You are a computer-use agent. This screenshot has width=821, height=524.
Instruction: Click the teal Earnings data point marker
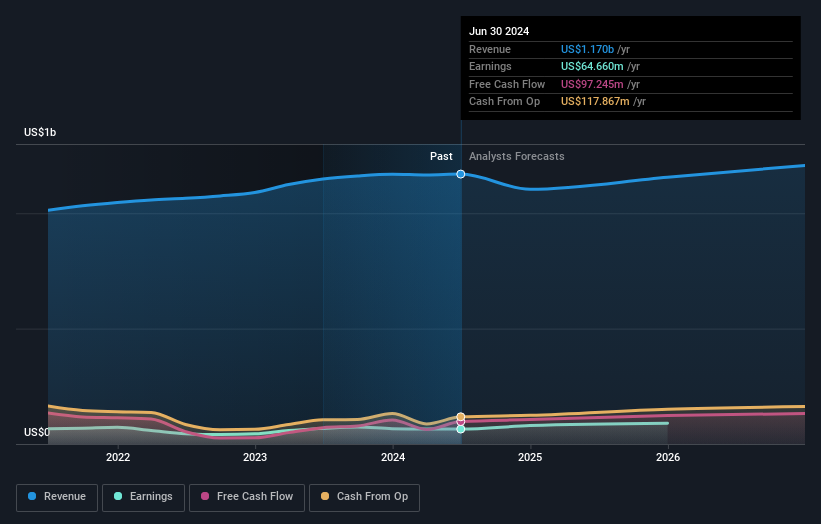tap(461, 429)
